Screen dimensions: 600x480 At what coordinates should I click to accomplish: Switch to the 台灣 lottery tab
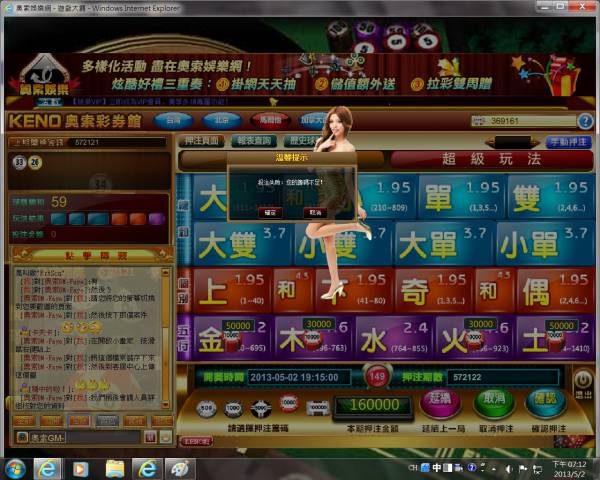coord(173,121)
